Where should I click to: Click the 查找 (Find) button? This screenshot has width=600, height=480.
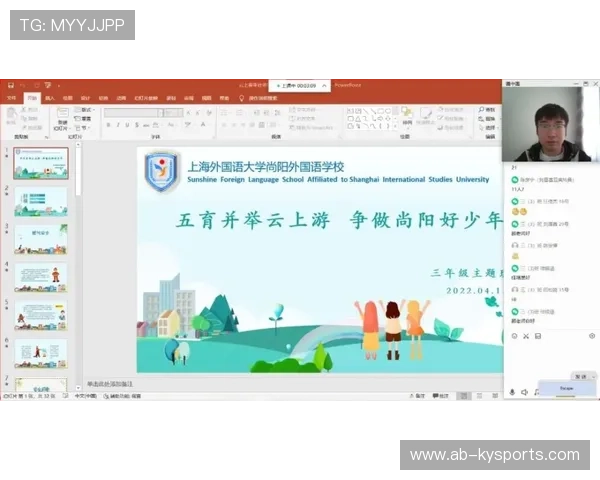(x=487, y=110)
